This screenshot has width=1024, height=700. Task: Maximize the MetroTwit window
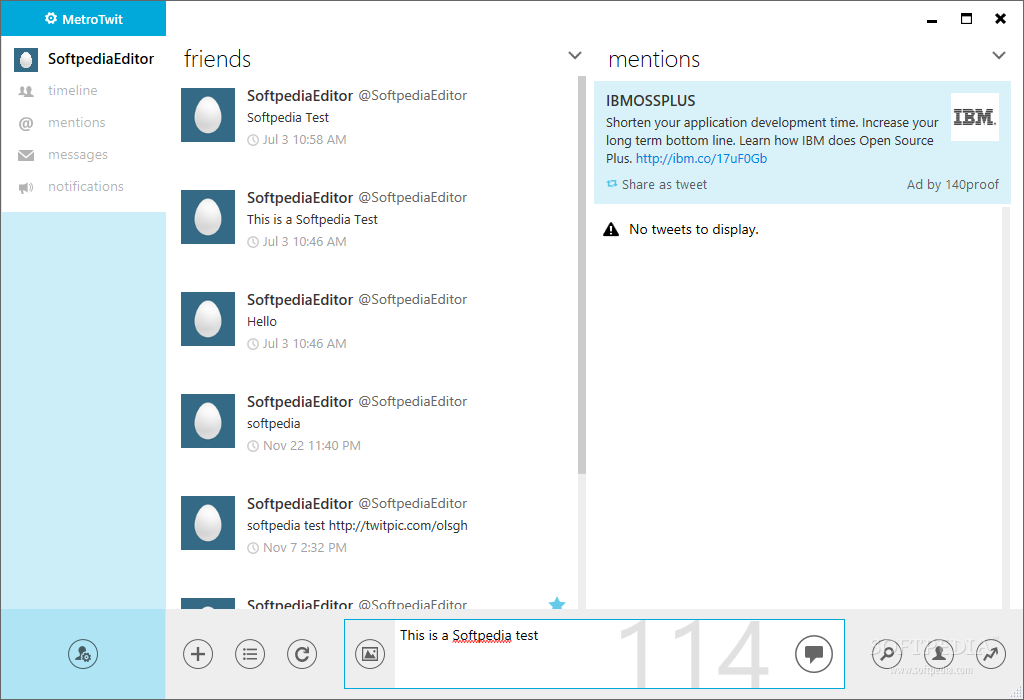click(x=967, y=19)
